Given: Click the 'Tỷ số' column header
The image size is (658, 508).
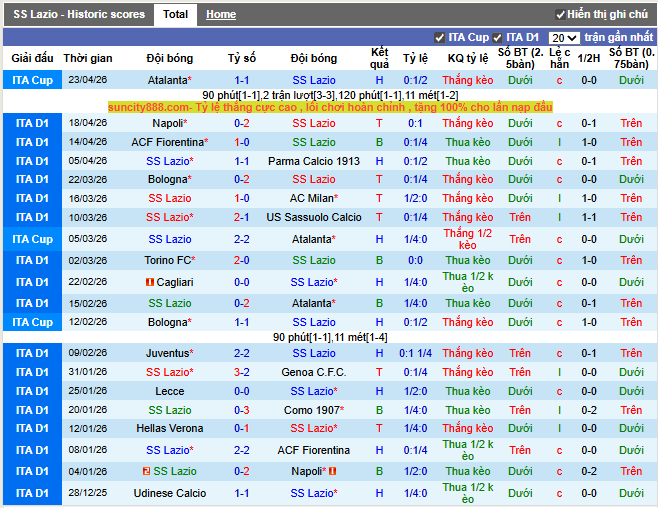Looking at the screenshot, I should pos(241,58).
